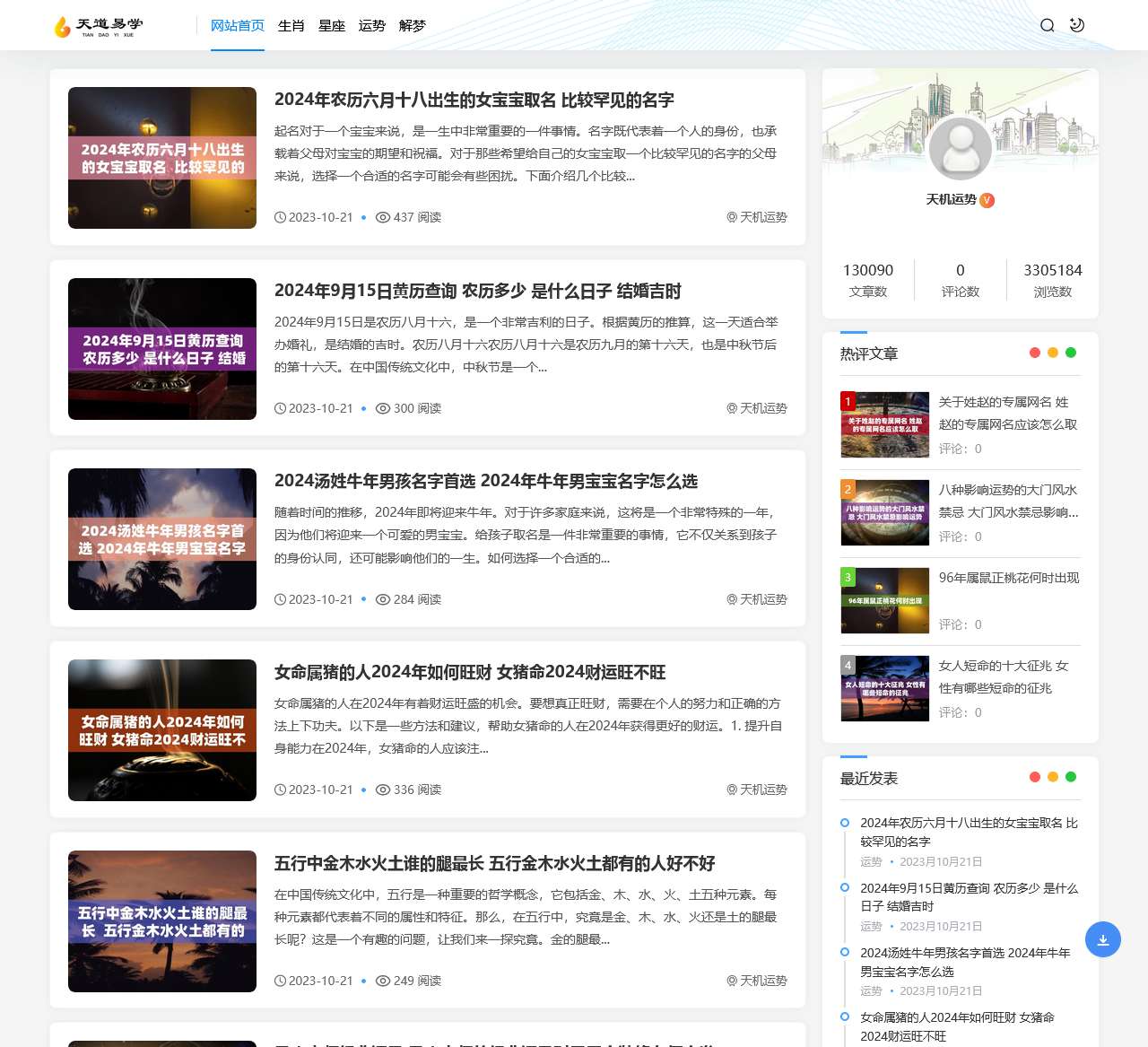Open thumbnail of hot article ranked 1
Screen dimensions: 1148x1047
884,425
